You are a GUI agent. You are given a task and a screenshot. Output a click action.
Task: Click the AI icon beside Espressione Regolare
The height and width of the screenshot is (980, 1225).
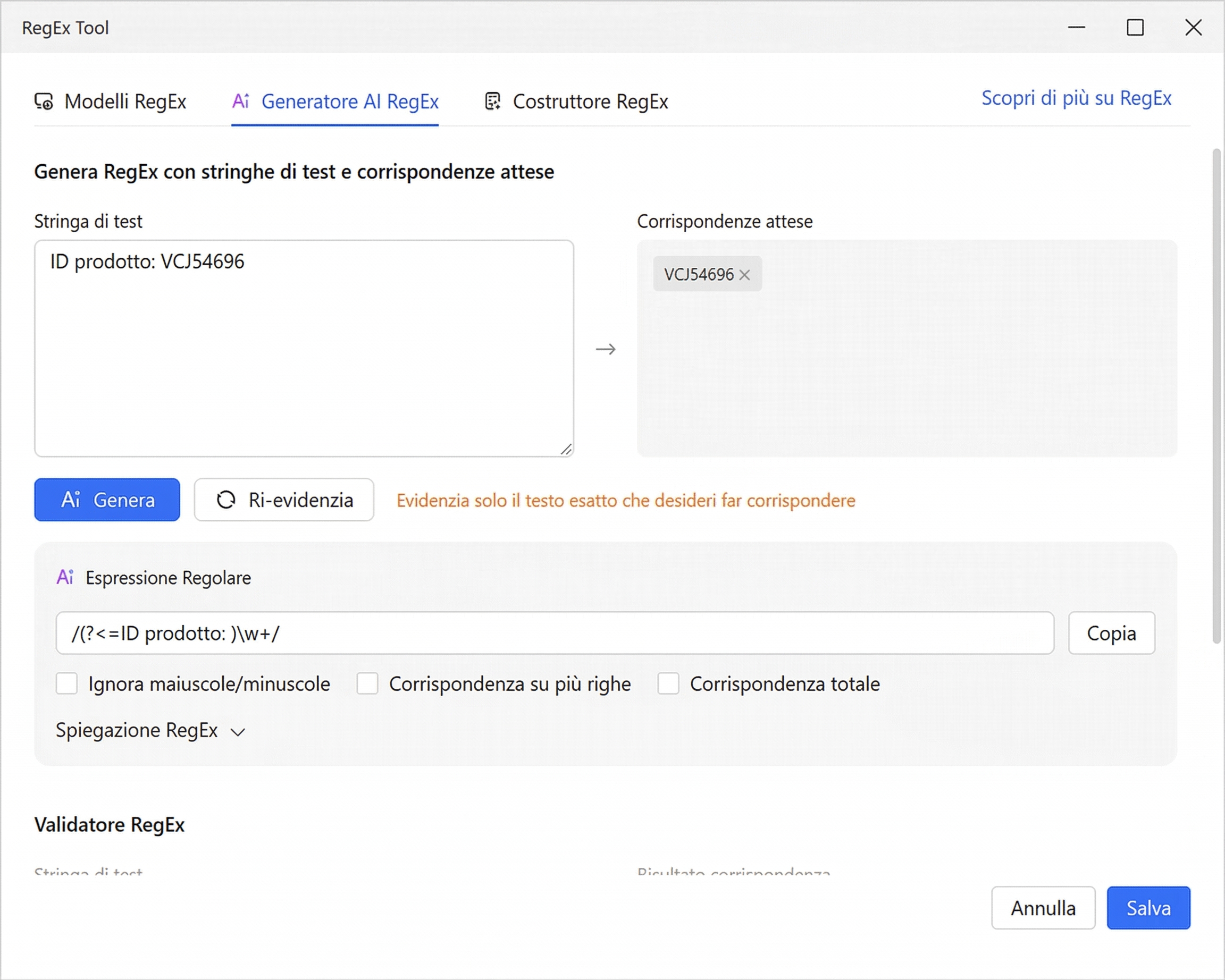(66, 578)
